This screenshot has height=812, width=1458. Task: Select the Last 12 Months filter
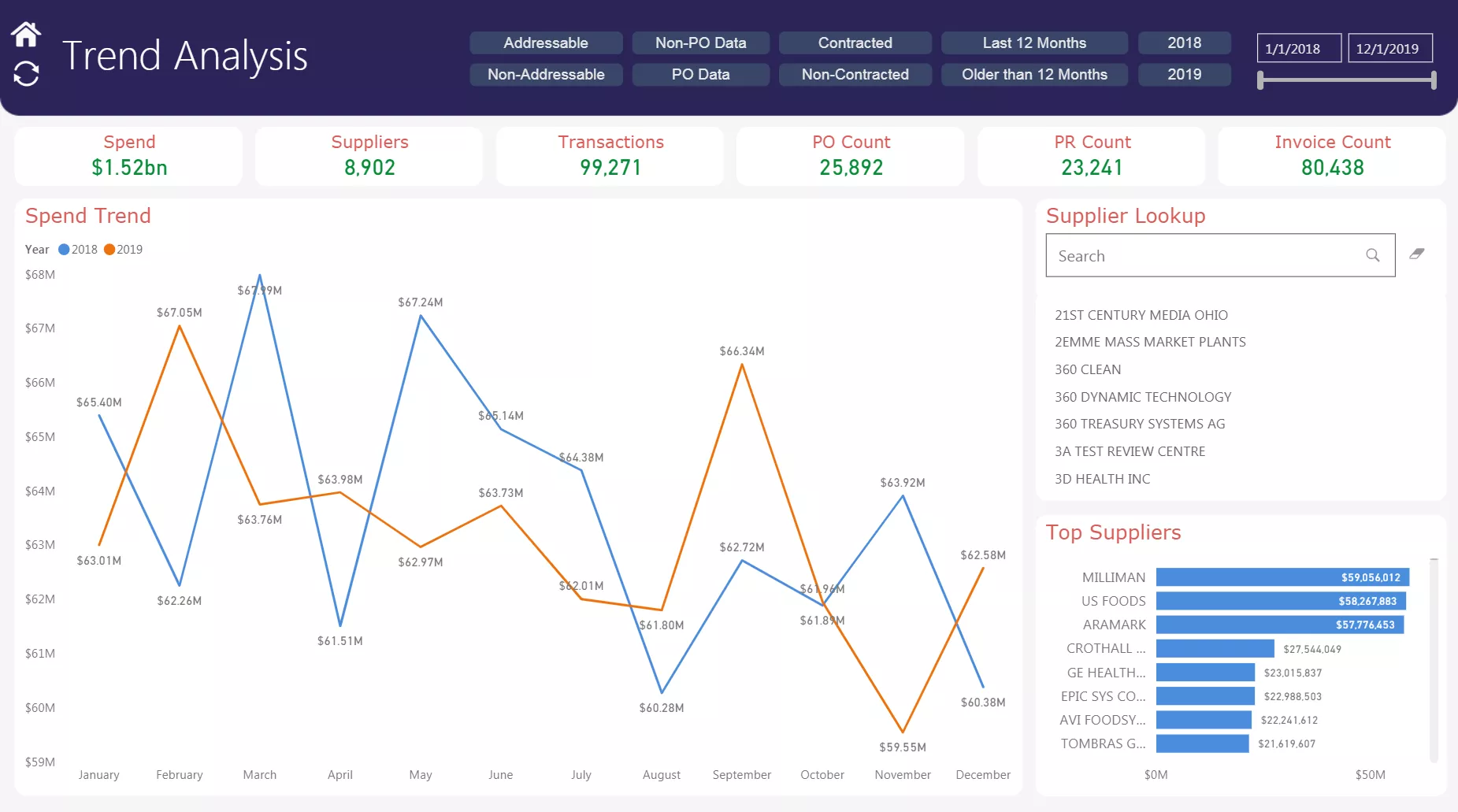(1034, 43)
